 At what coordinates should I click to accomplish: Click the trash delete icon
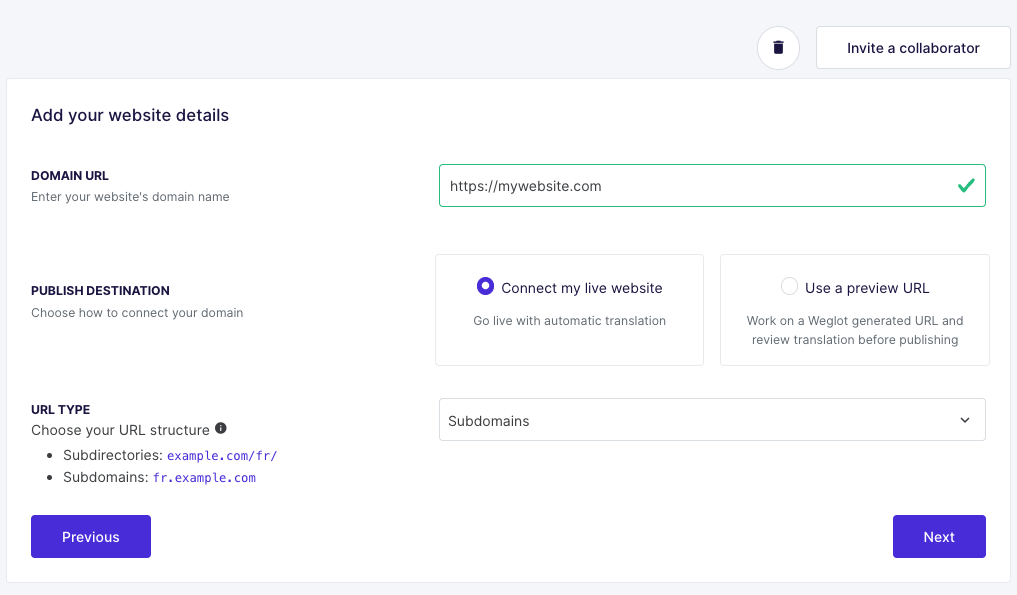point(778,47)
